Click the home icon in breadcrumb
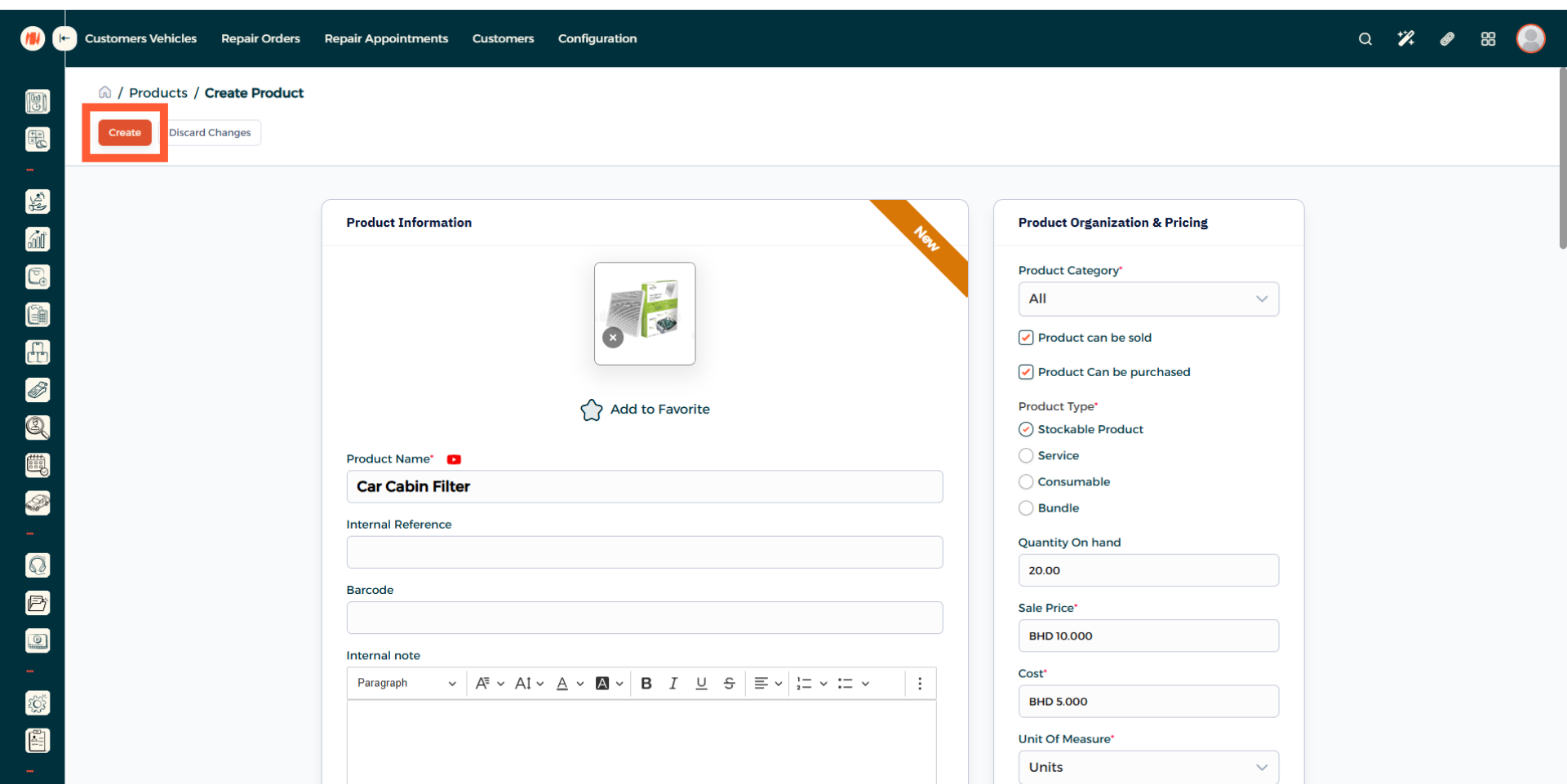 click(x=105, y=93)
